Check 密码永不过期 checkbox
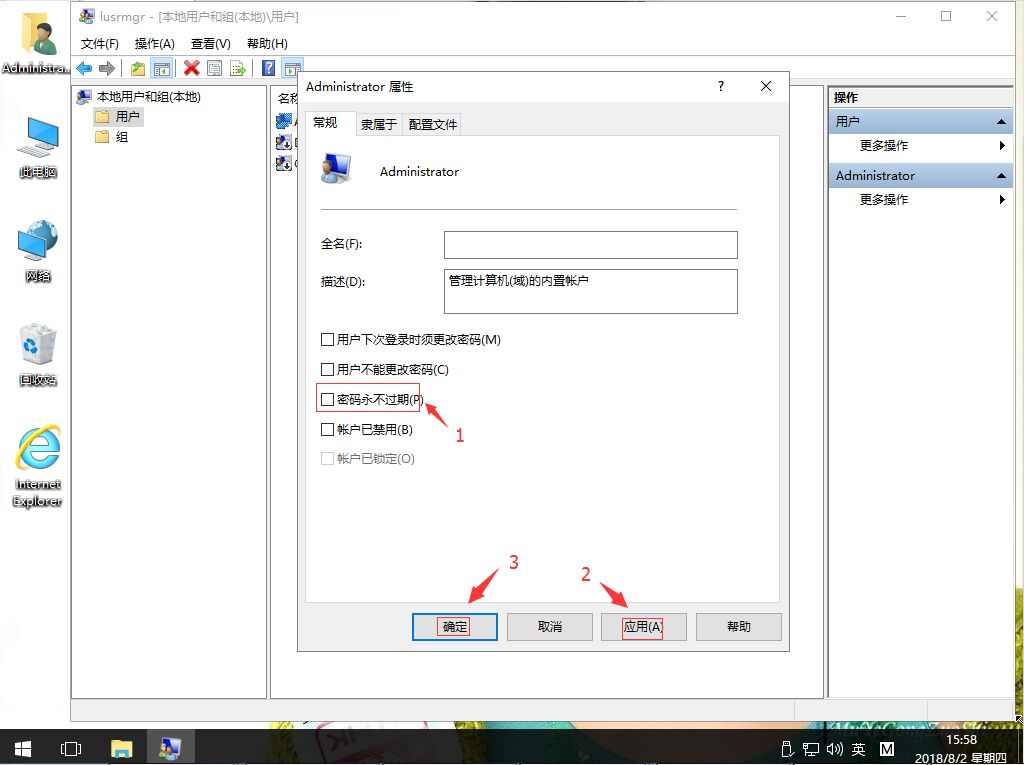The image size is (1024, 765). (327, 398)
